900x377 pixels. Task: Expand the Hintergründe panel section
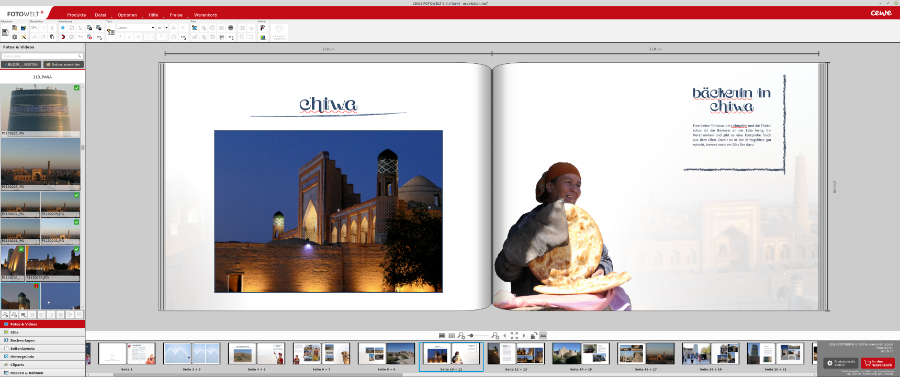(42, 356)
